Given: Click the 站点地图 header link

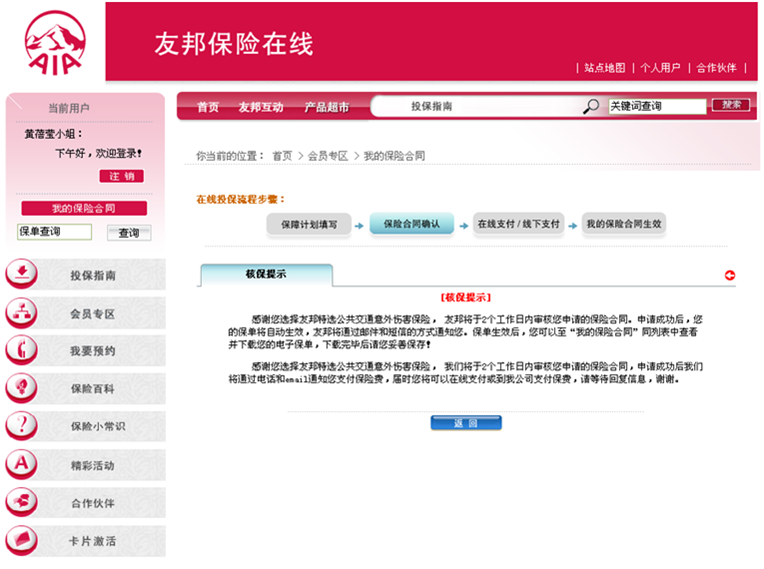Looking at the screenshot, I should (x=605, y=68).
